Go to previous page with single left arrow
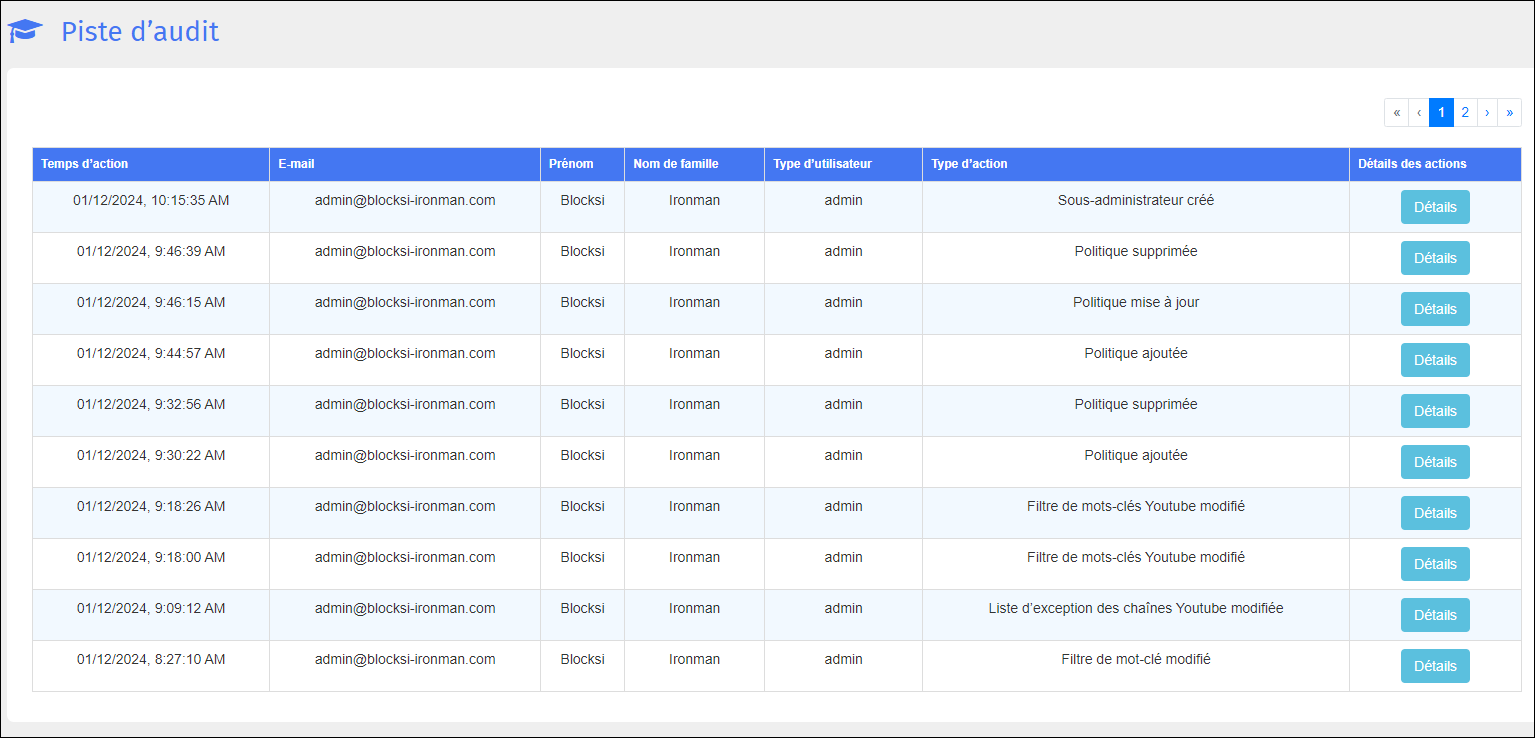 pyautogui.click(x=1419, y=113)
